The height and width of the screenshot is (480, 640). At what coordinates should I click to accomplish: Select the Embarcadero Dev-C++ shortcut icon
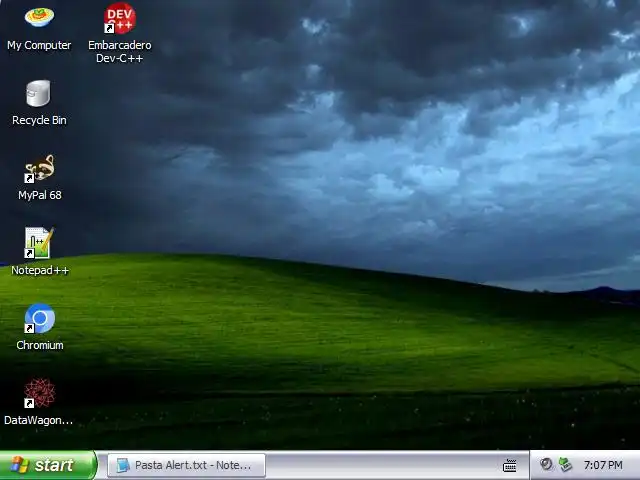119,18
